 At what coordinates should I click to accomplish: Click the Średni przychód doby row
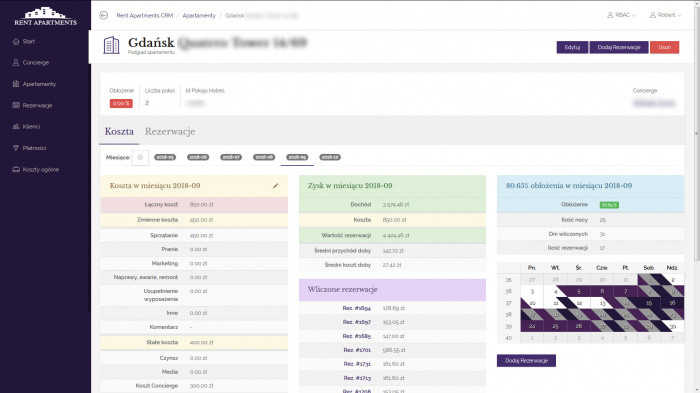[x=392, y=251]
